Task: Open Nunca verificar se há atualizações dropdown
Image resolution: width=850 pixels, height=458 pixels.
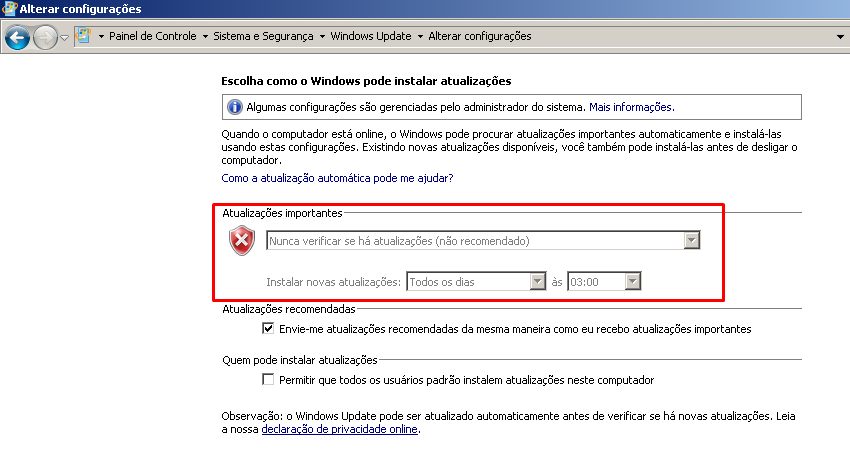Action: coord(483,241)
